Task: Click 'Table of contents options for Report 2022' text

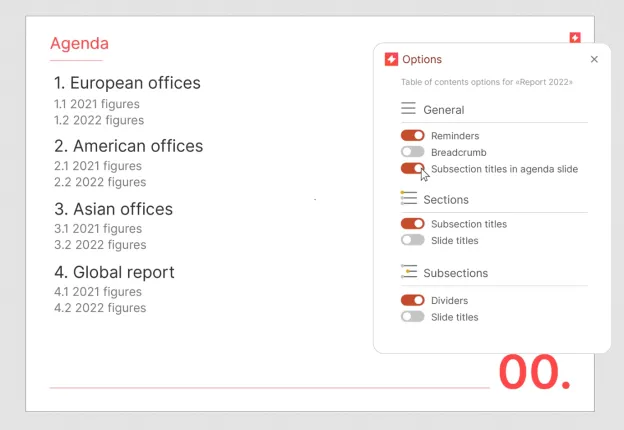Action: coord(487,82)
